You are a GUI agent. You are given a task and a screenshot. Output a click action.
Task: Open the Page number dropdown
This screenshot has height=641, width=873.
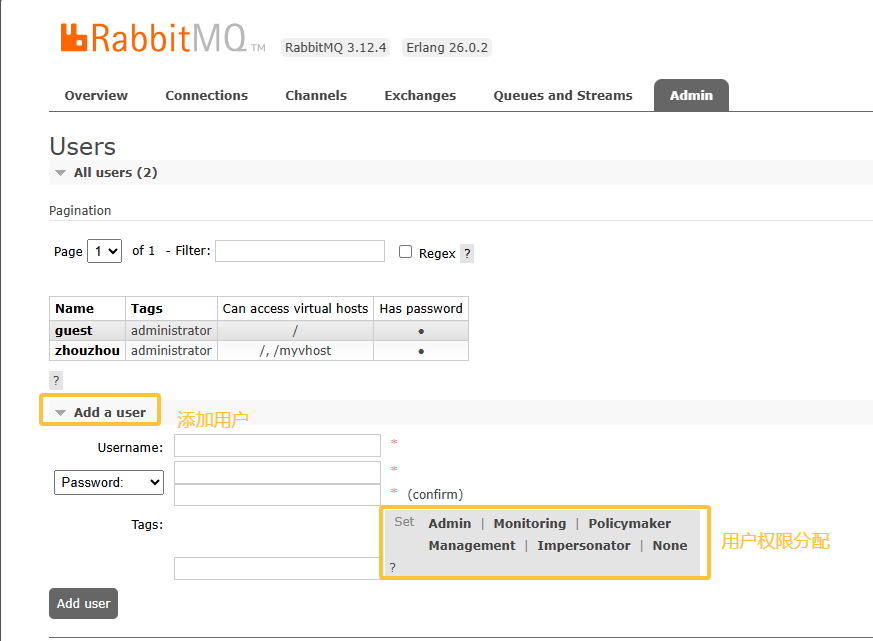click(x=105, y=251)
